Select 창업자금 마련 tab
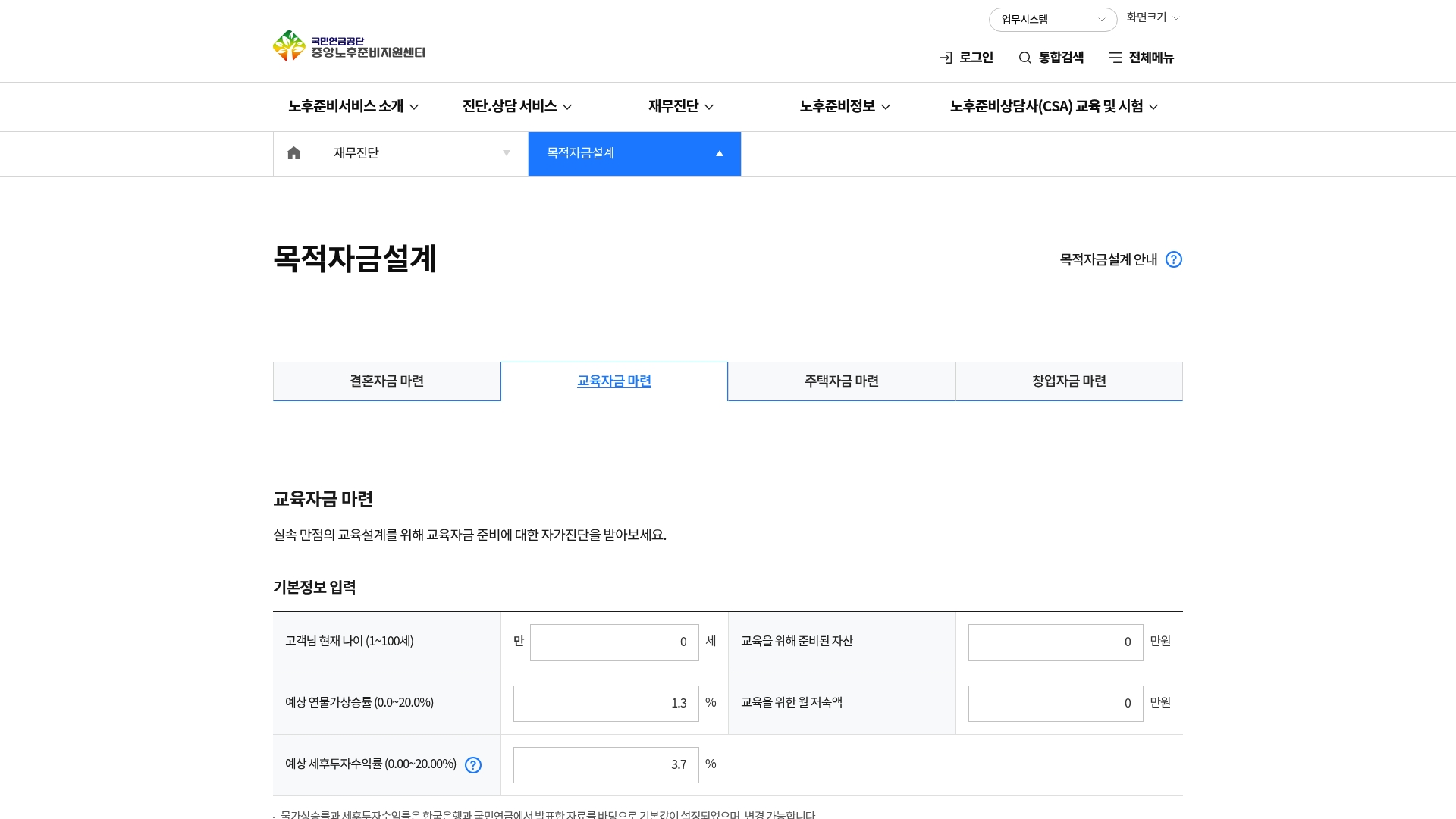 point(1068,381)
